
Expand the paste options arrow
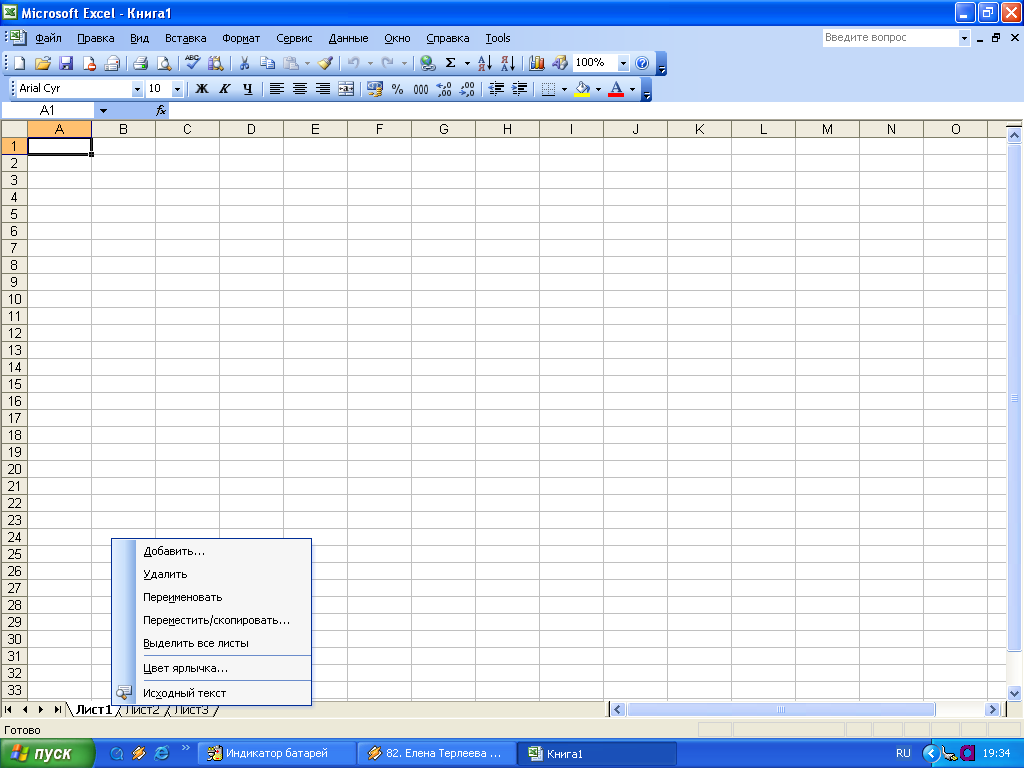coord(307,63)
